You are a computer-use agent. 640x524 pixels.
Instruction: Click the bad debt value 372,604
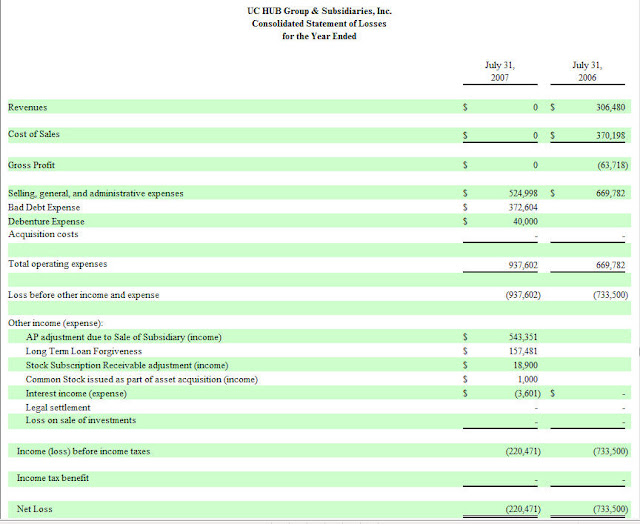[x=523, y=207]
